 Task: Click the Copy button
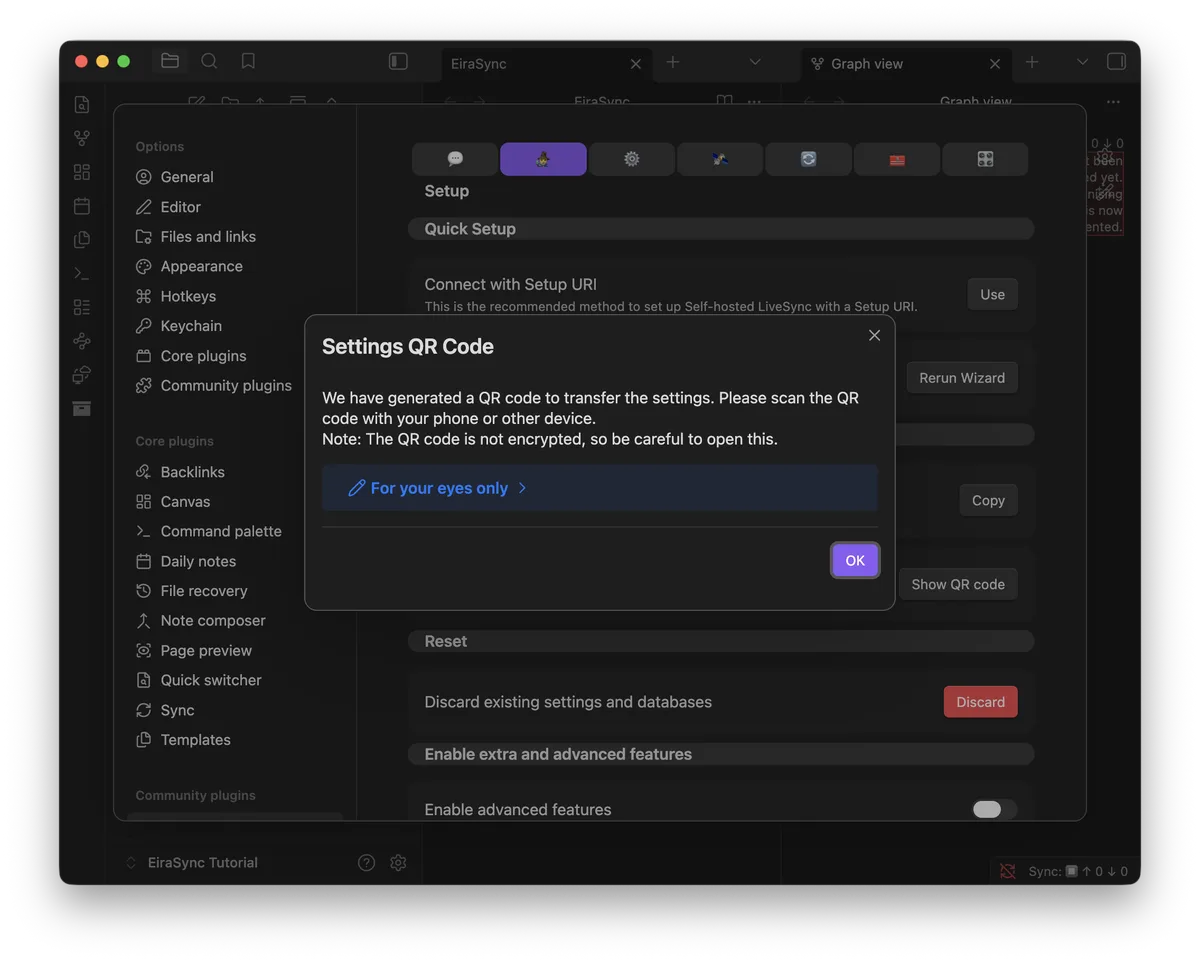988,500
